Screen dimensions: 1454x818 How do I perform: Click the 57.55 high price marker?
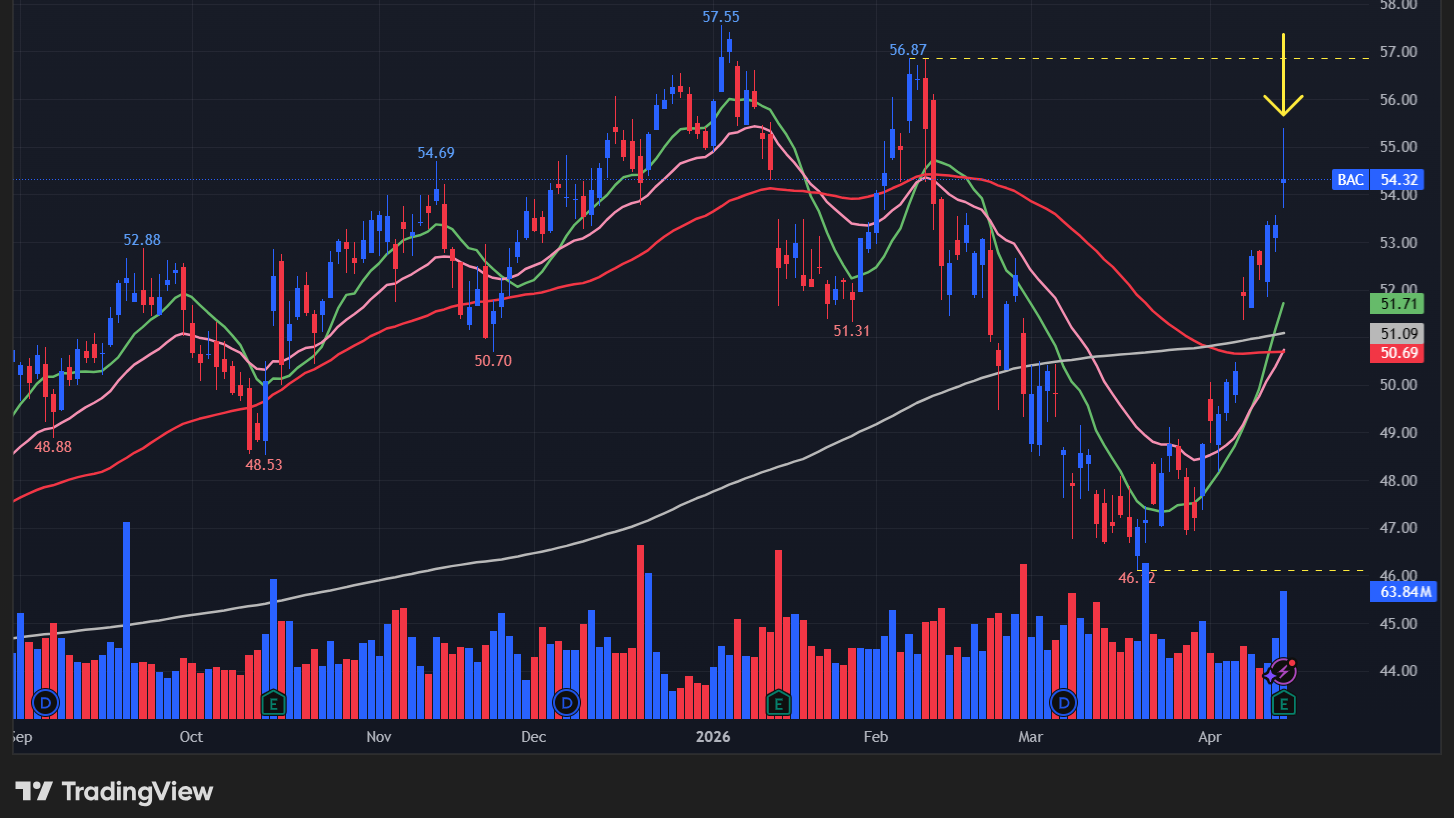click(x=721, y=17)
